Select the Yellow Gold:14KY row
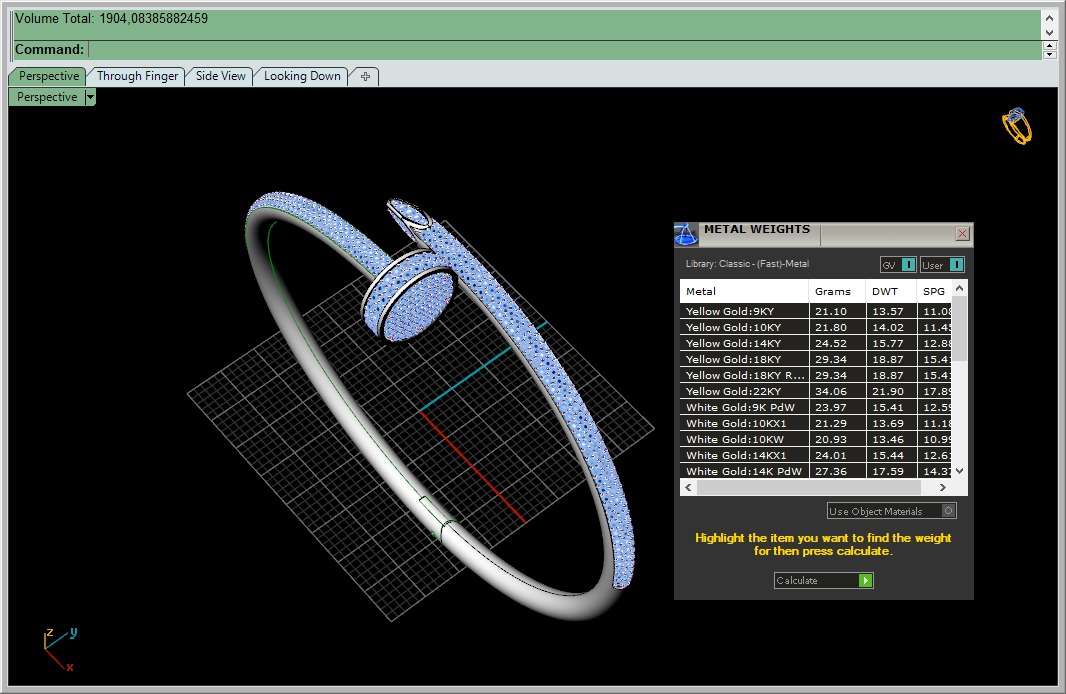This screenshot has height=694, width=1066. coord(816,343)
